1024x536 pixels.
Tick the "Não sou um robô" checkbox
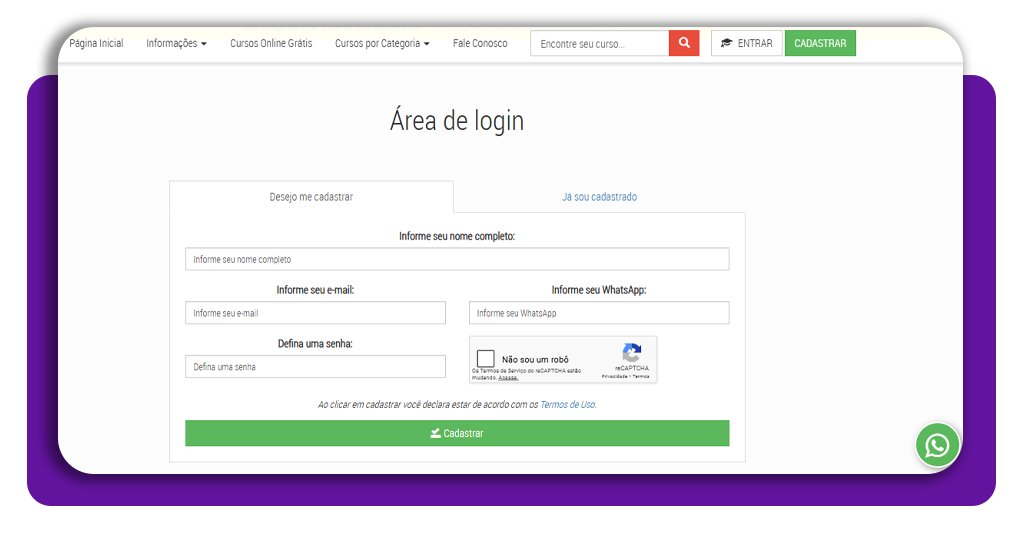pyautogui.click(x=486, y=358)
